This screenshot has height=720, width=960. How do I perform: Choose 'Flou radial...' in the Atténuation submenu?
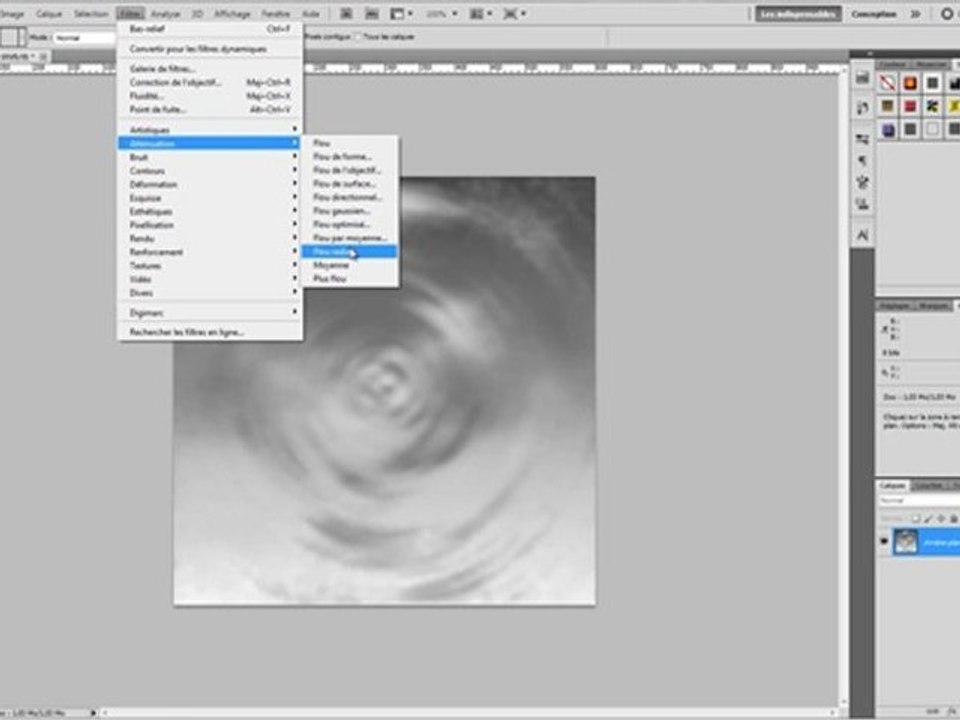349,251
